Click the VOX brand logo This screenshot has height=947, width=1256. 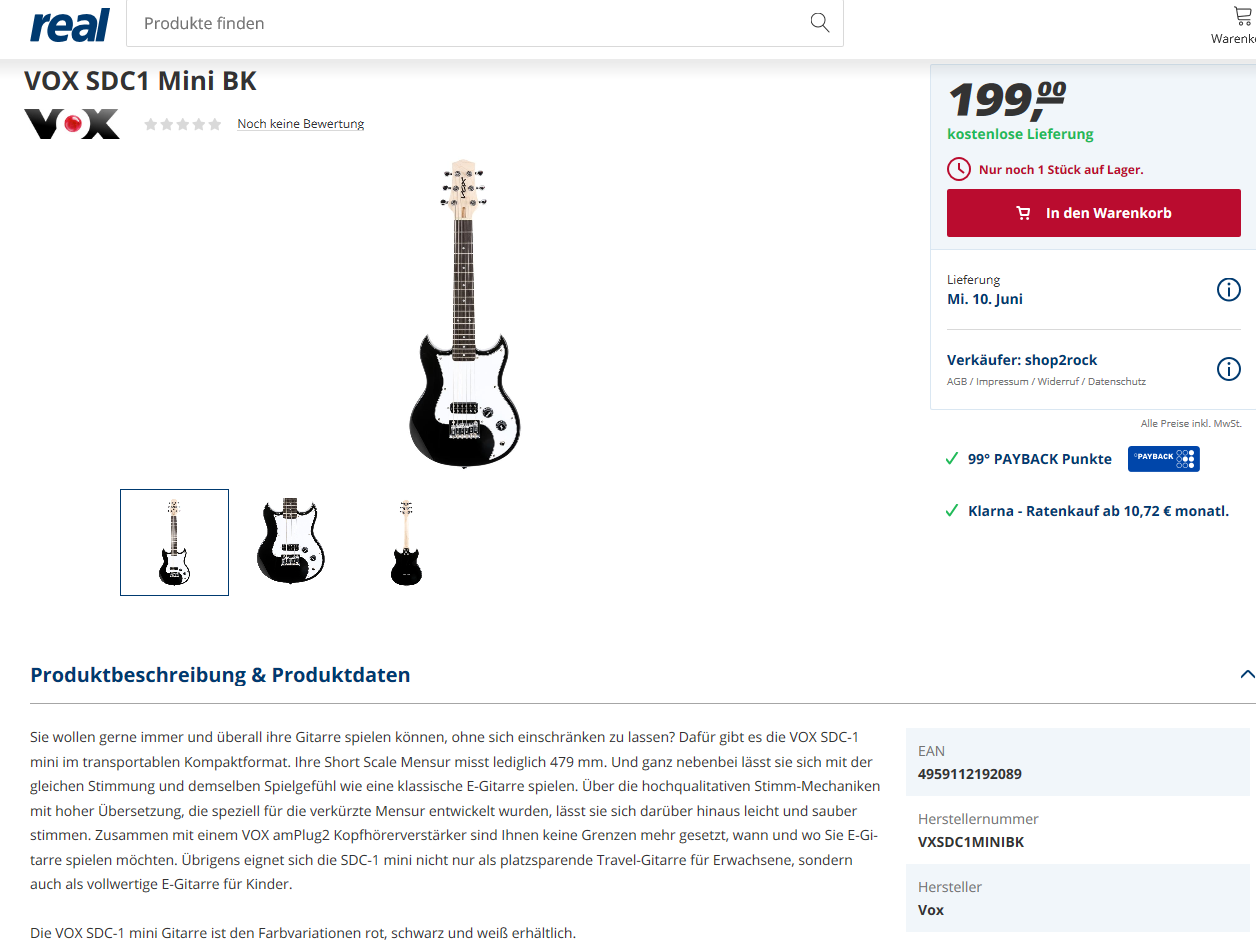click(x=72, y=124)
